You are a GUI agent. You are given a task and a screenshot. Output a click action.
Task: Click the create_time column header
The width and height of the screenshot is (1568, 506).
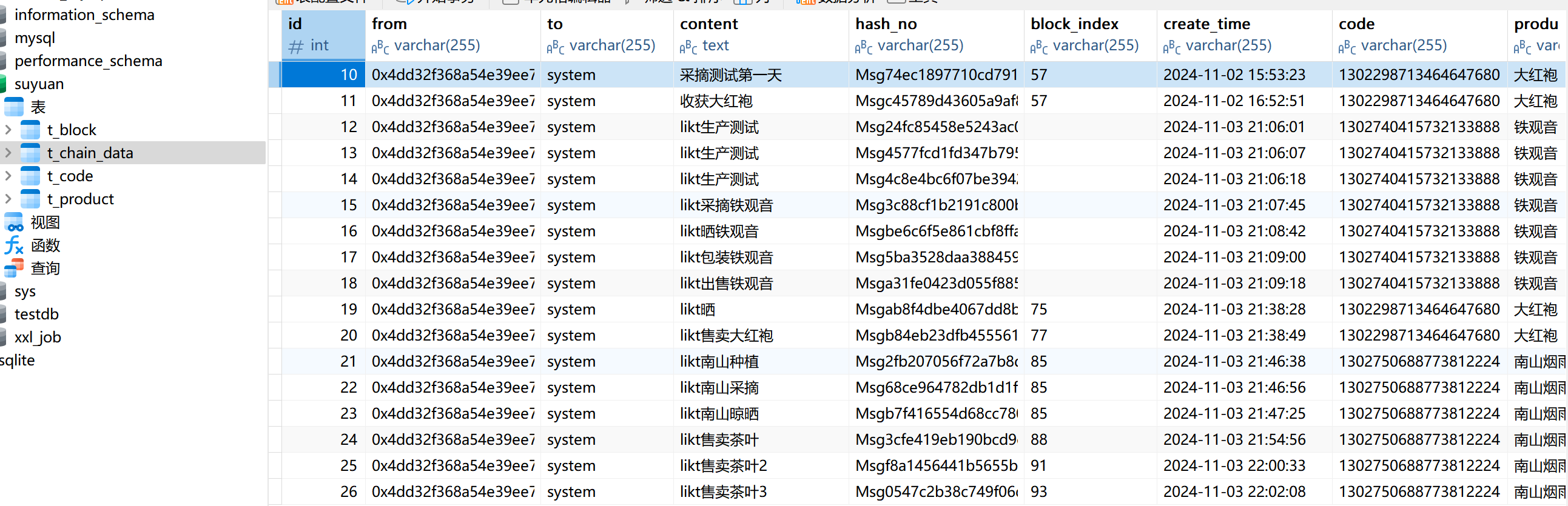point(1244,35)
